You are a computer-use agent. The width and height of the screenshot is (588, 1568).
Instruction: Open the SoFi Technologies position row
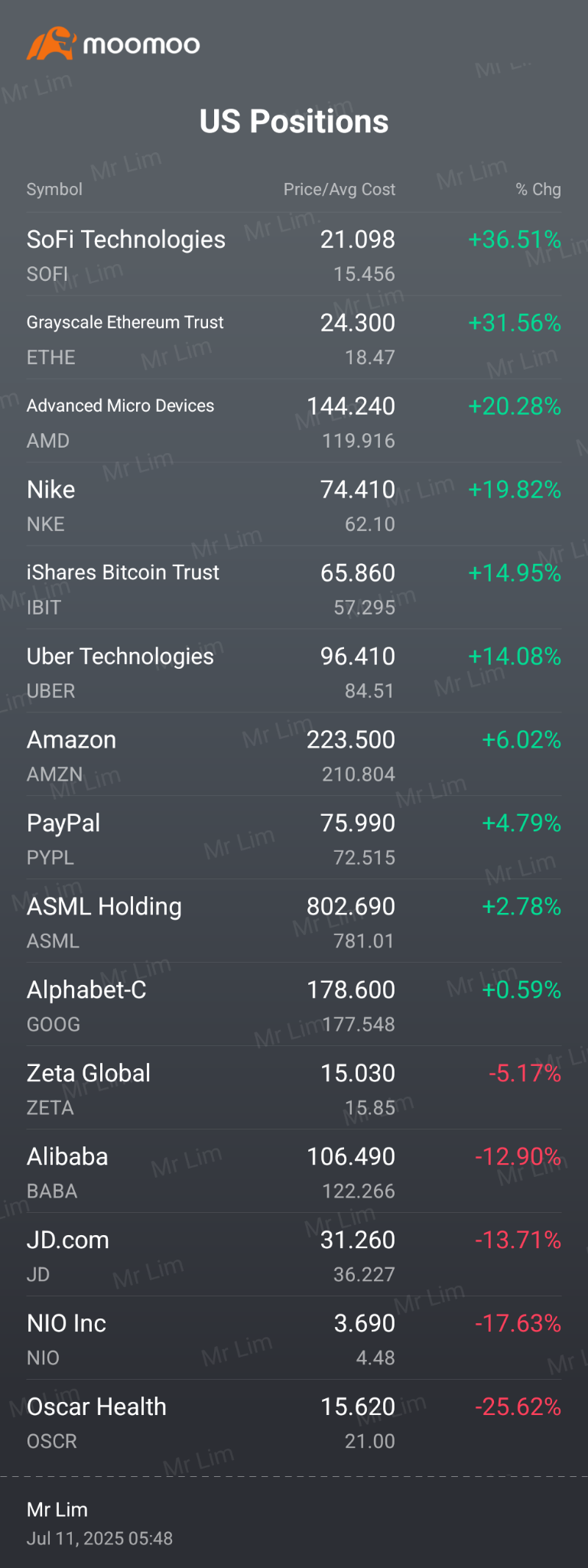coord(294,255)
